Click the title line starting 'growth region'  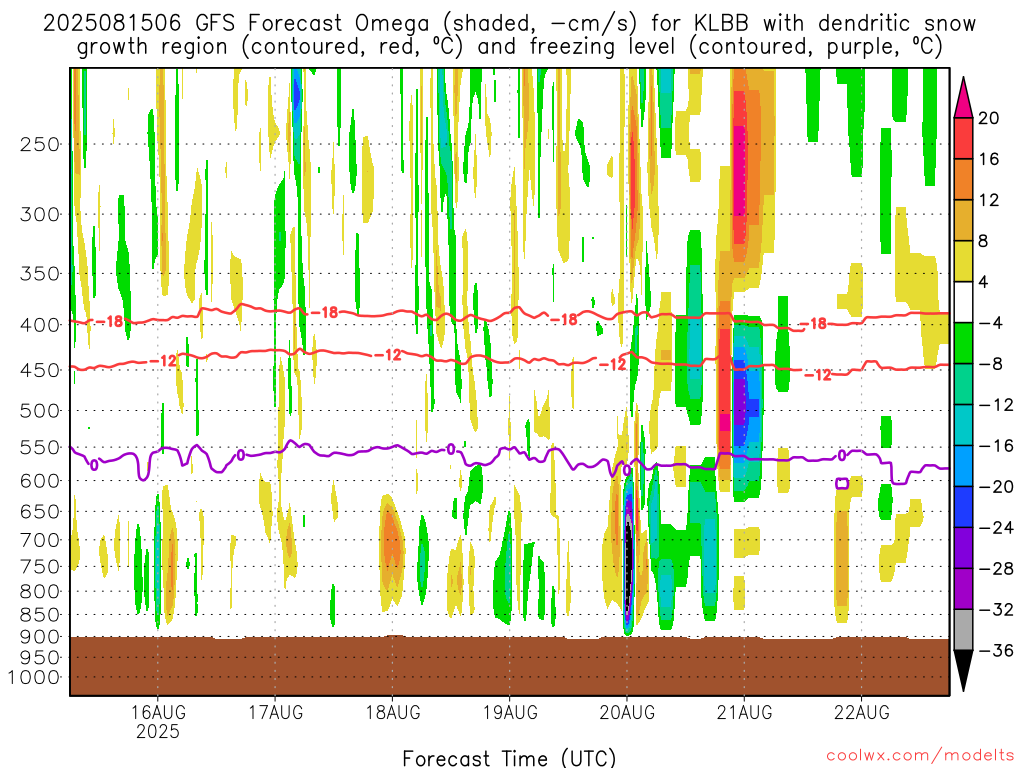point(509,47)
